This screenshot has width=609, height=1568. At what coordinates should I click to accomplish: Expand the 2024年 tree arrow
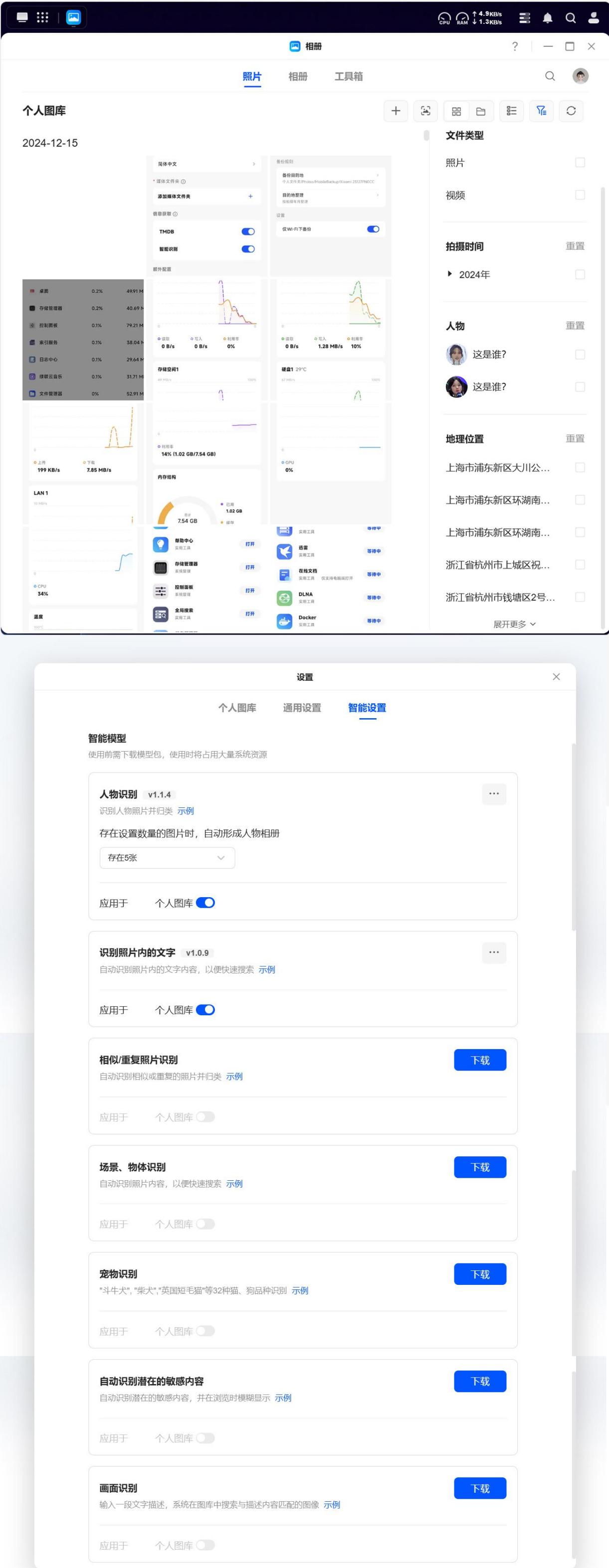449,274
